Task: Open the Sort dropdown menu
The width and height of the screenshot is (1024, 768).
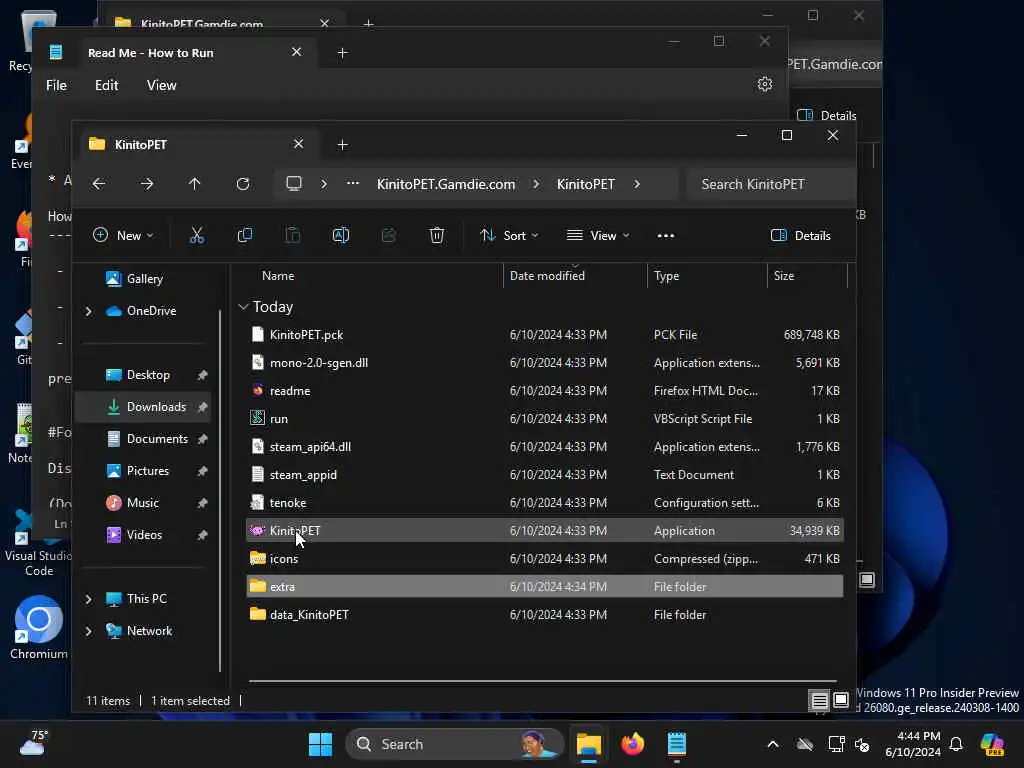Action: [509, 236]
